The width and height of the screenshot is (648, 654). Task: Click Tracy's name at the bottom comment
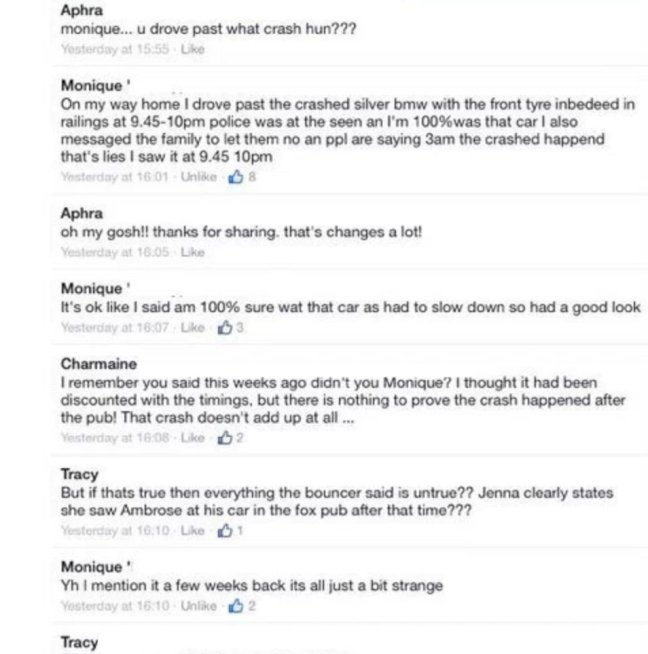tap(79, 642)
